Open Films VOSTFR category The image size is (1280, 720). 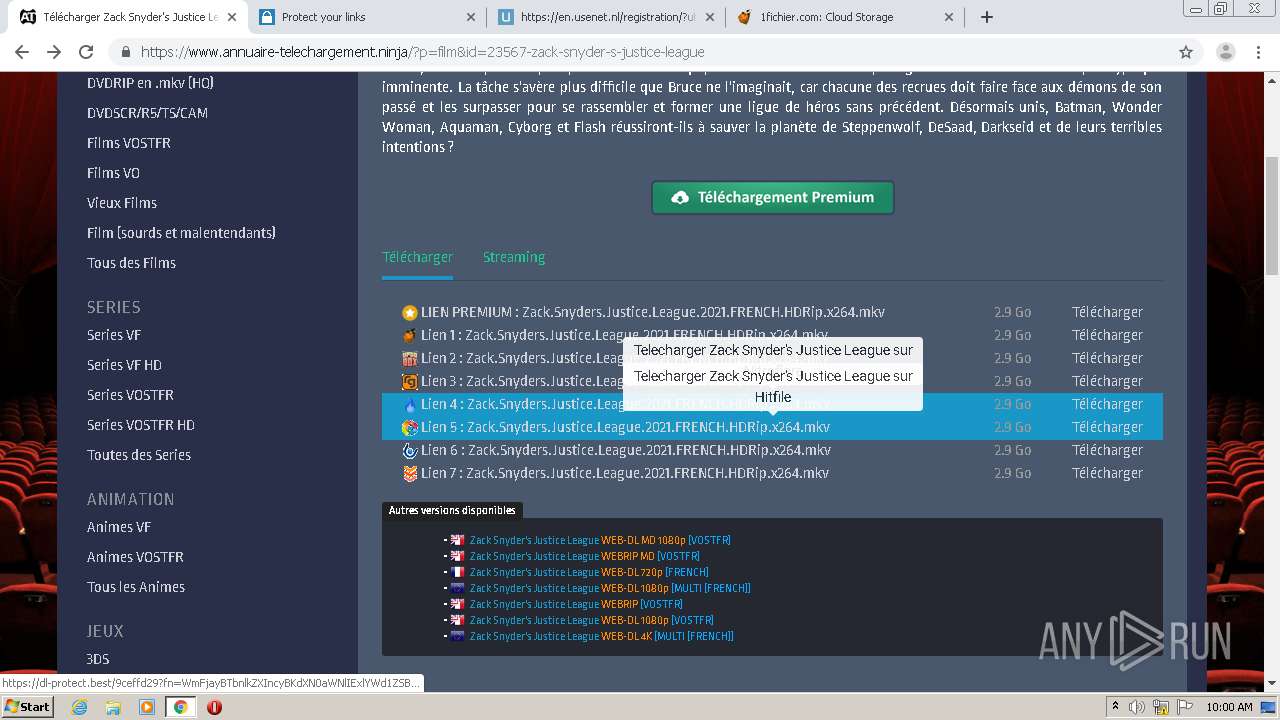129,143
